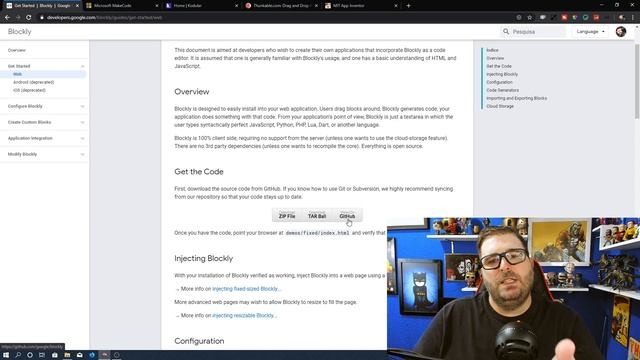Jump to Configuration in contents
This screenshot has width=640, height=360.
tap(499, 82)
